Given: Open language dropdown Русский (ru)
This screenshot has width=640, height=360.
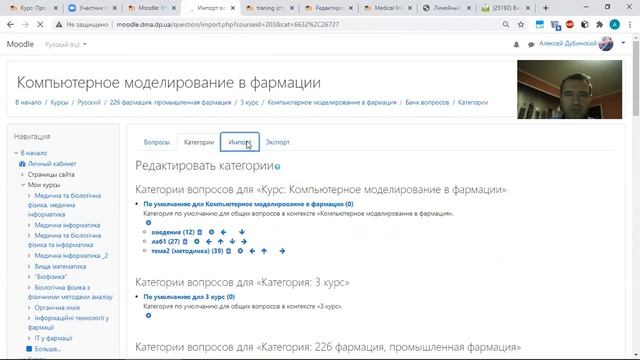Looking at the screenshot, I should click(66, 44).
